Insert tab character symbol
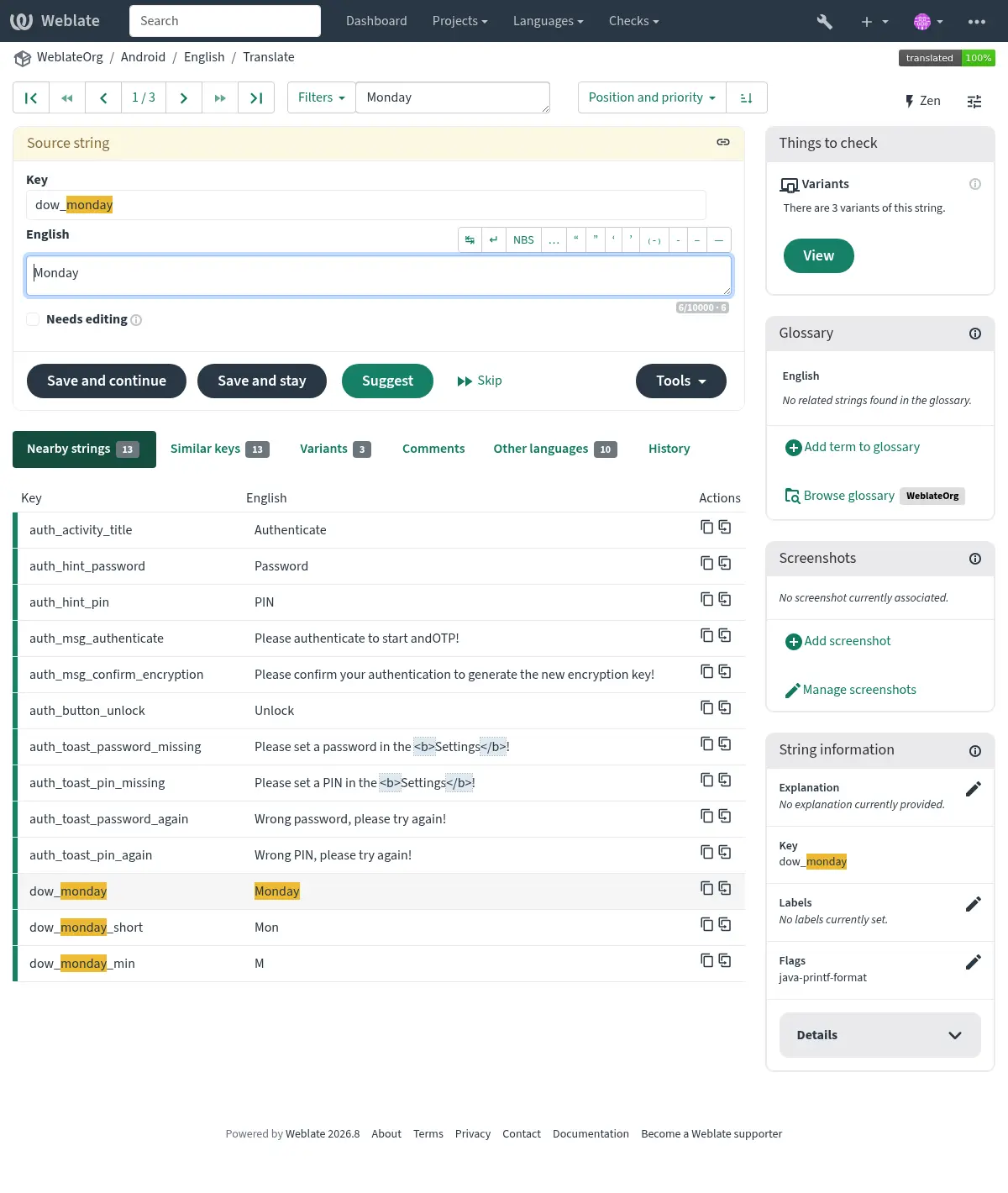The height and width of the screenshot is (1193, 1008). coord(470,239)
